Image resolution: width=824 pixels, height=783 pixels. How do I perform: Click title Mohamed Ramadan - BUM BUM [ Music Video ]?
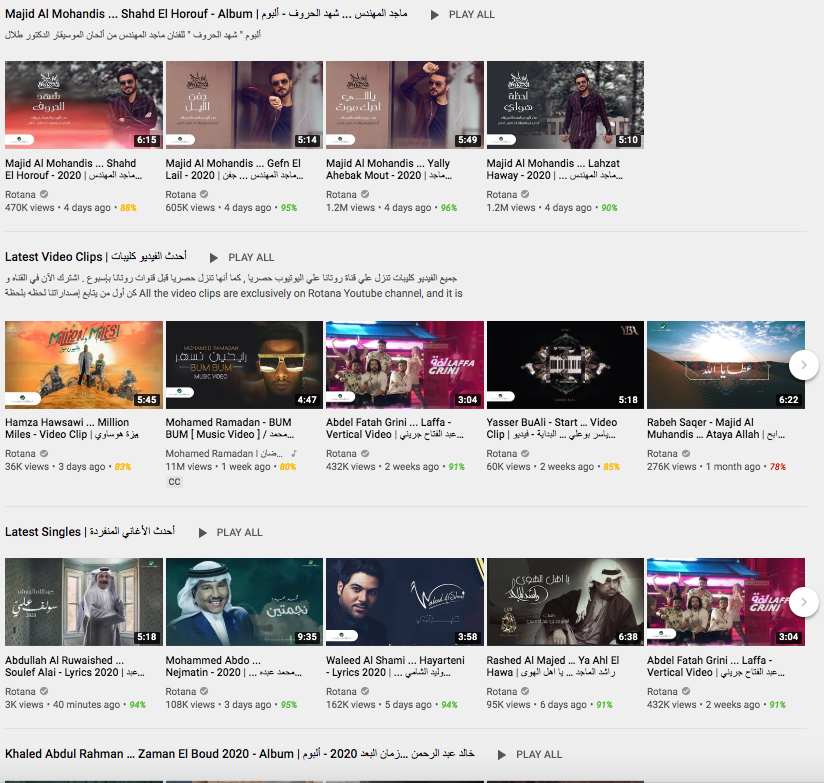pos(230,428)
